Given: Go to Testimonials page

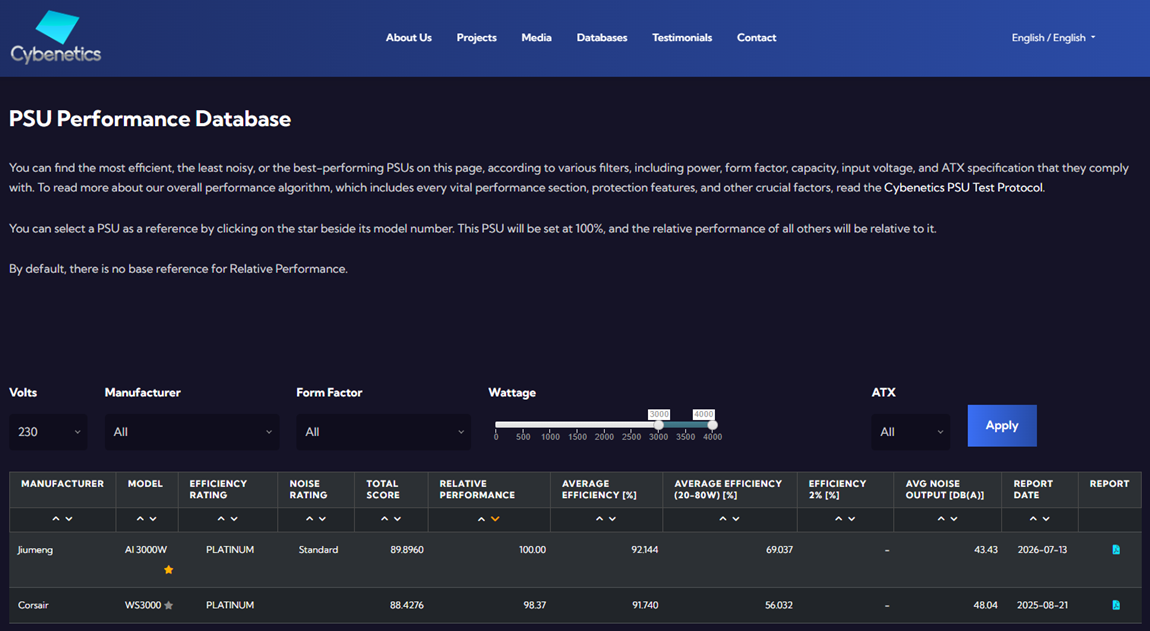Looking at the screenshot, I should 682,37.
